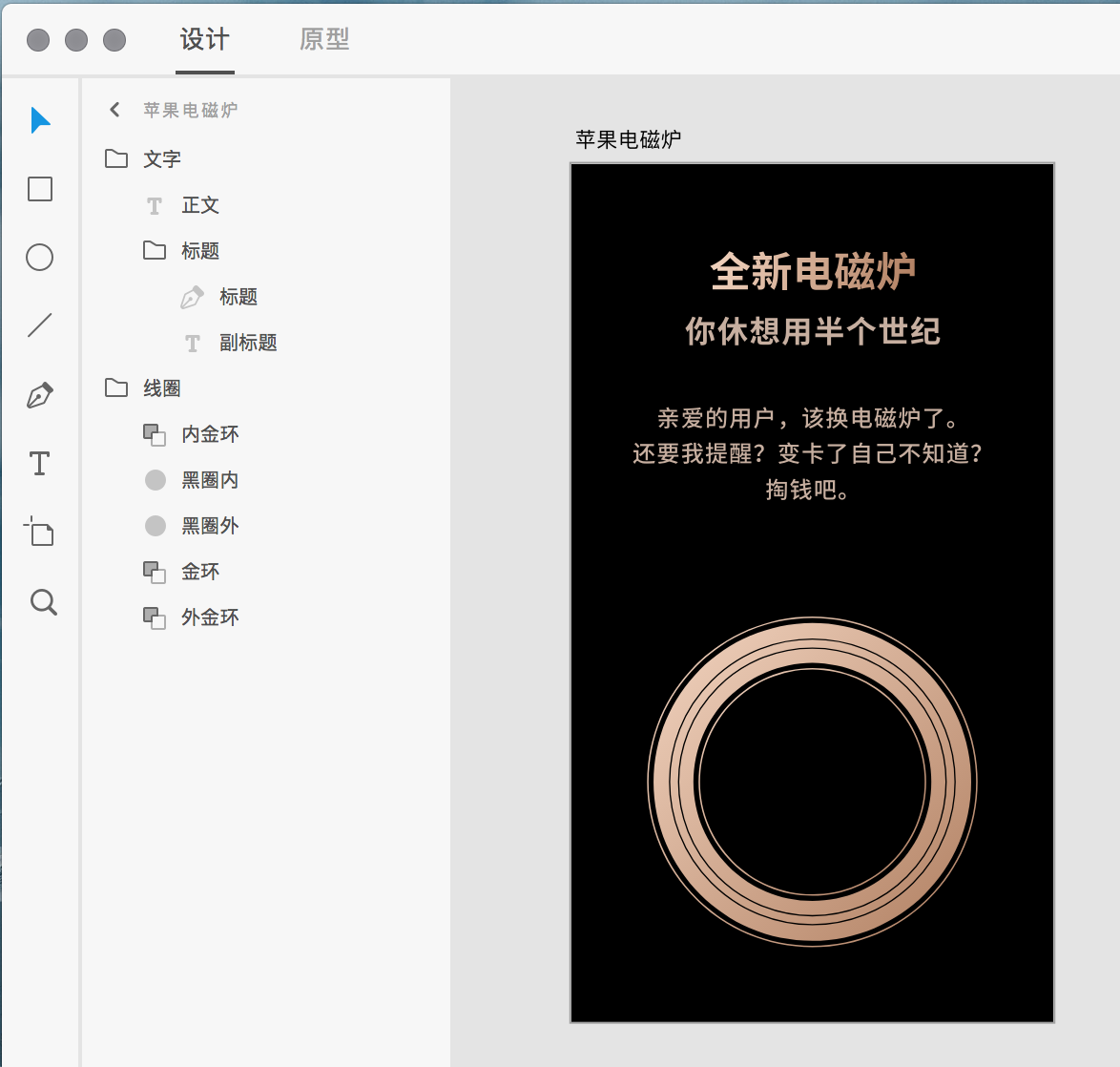The width and height of the screenshot is (1120, 1067).
Task: Click the folder icon of 标题 group
Action: (x=155, y=250)
